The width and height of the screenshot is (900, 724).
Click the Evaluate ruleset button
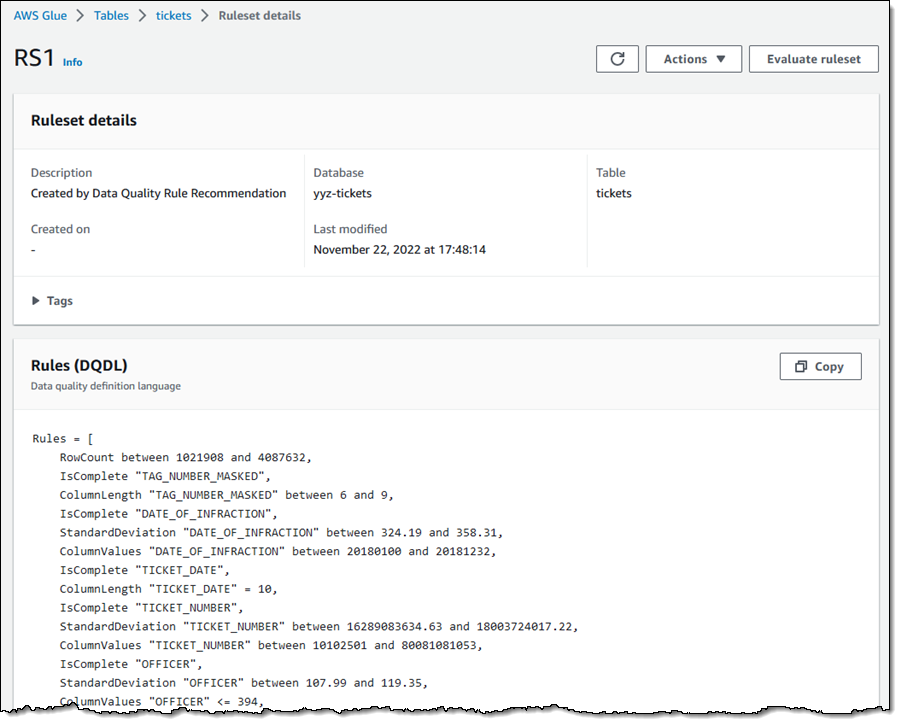813,59
